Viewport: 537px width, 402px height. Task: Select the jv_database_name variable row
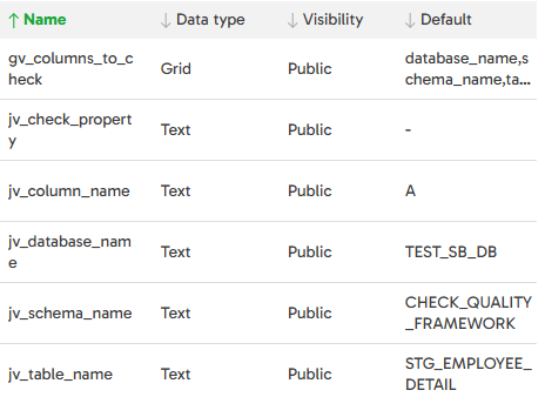[x=268, y=252]
